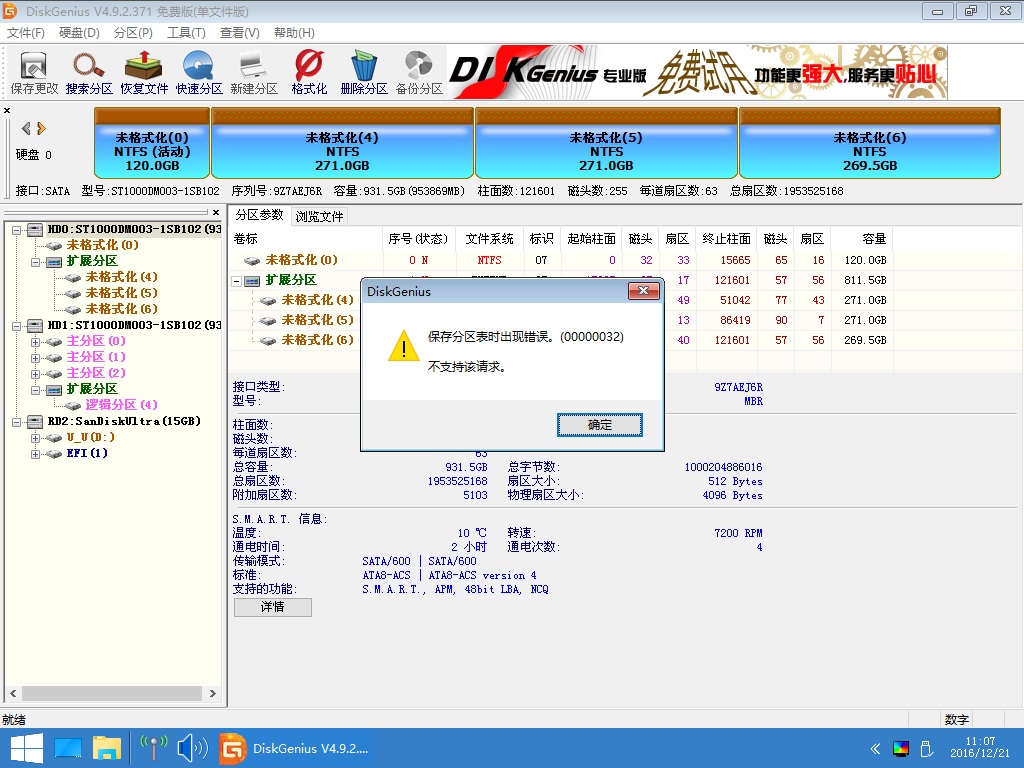This screenshot has height=768, width=1024.
Task: Click the 删除分区 delete partition icon
Action: click(364, 72)
